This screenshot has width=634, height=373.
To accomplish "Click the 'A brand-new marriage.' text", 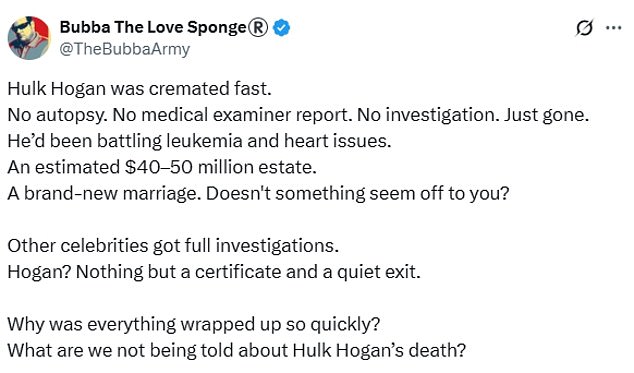I will (104, 193).
